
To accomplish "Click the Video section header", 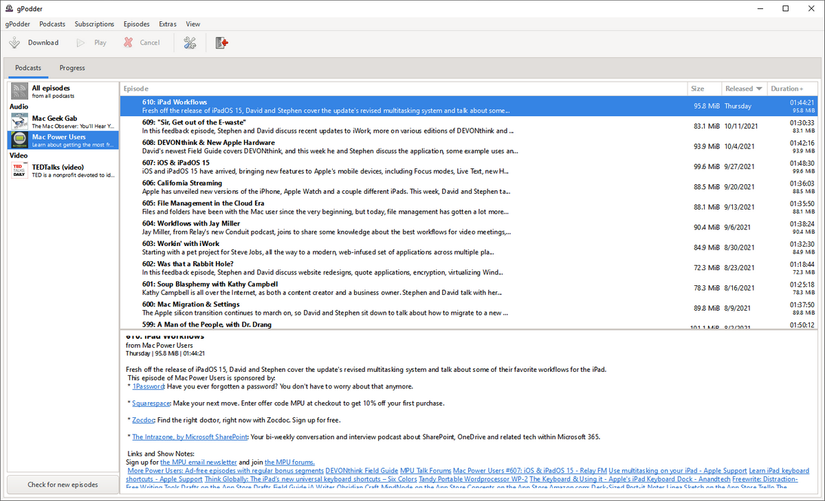I will pos(18,155).
